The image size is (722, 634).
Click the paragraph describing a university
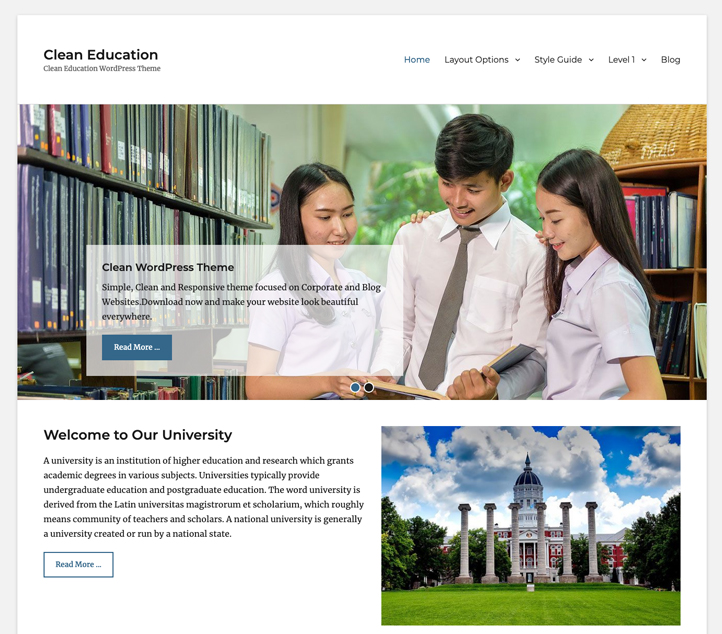(203, 497)
